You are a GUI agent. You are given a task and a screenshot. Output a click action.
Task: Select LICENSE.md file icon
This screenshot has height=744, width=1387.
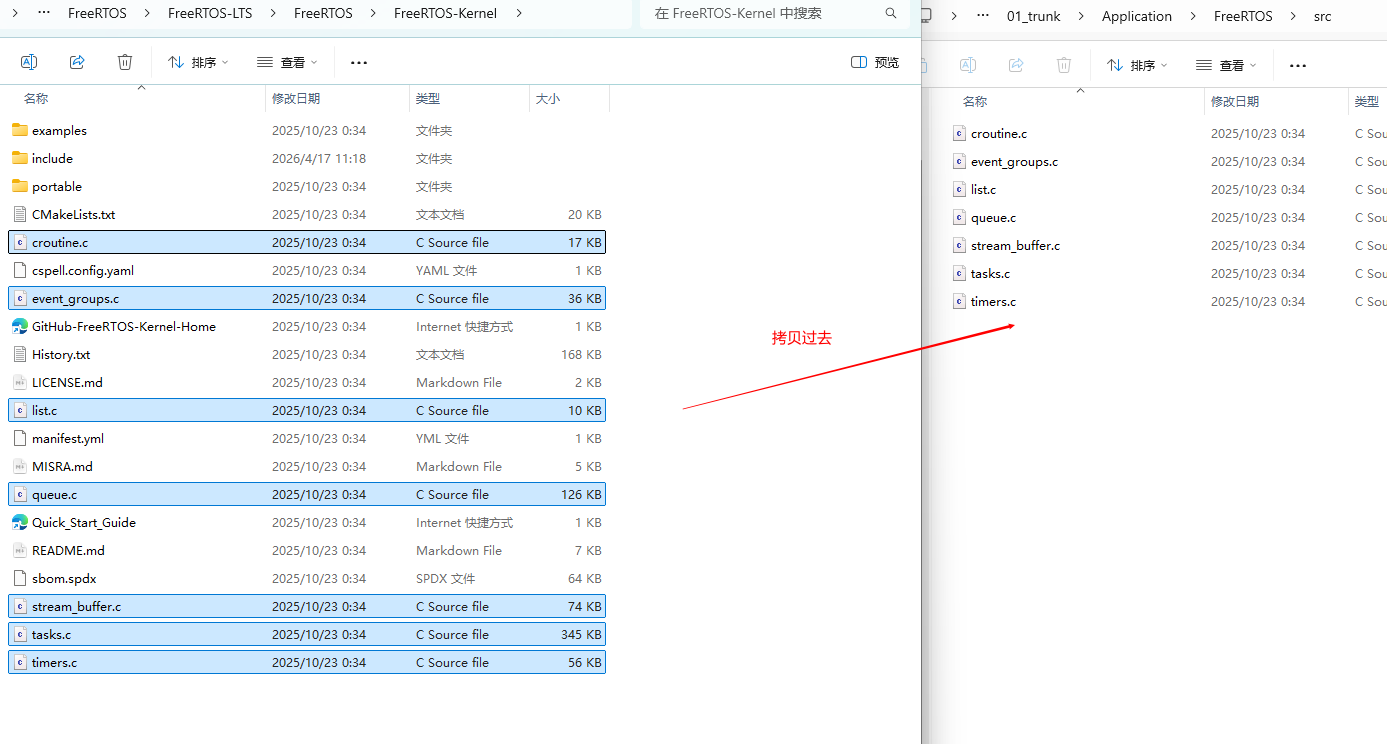[20, 382]
